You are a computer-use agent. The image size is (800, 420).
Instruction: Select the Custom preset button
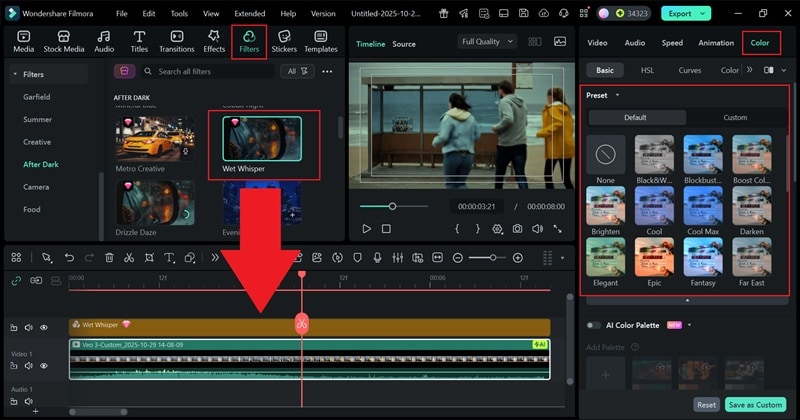pos(735,117)
